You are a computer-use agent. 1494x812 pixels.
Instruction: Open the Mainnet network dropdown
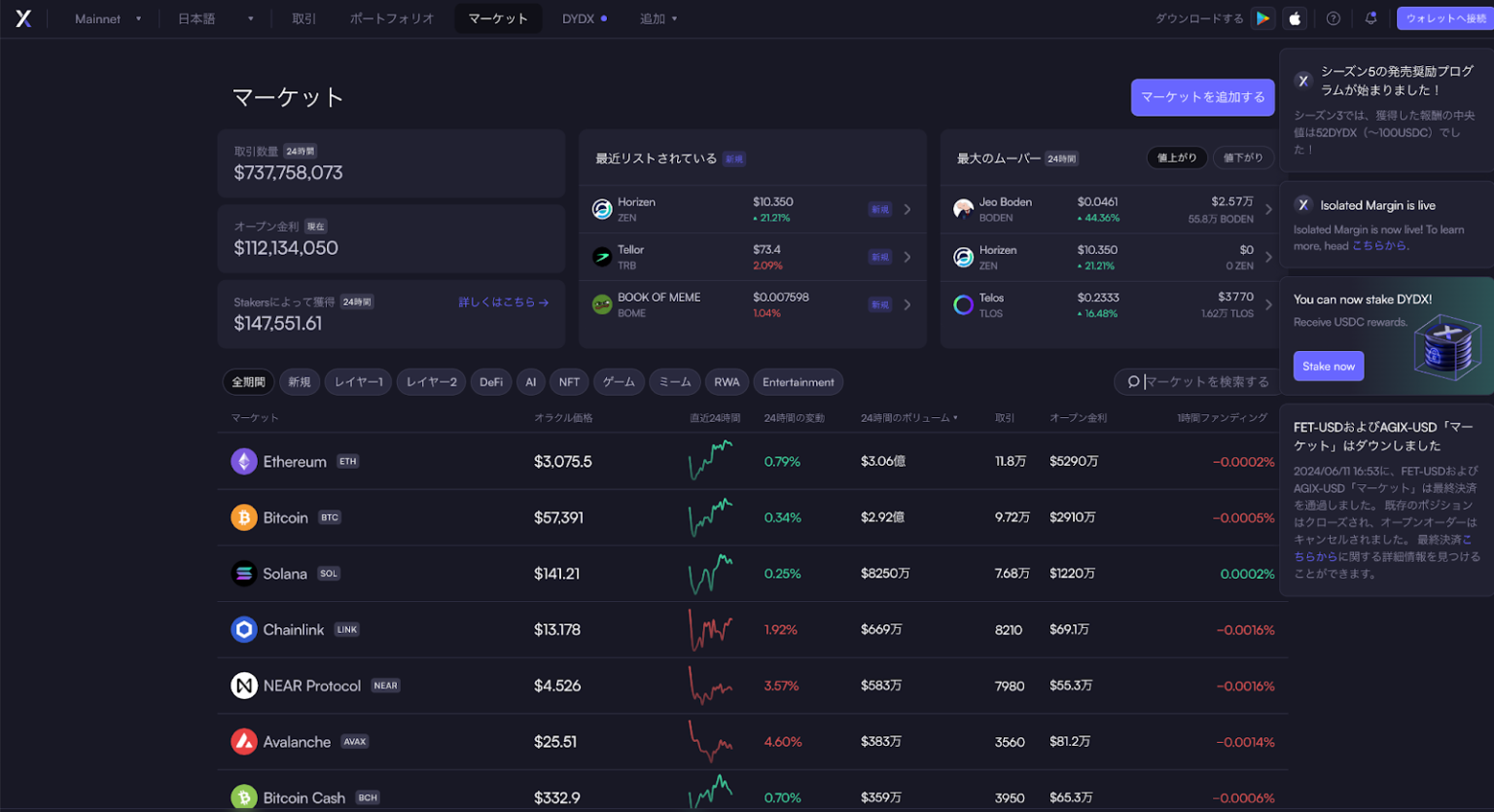(x=107, y=18)
